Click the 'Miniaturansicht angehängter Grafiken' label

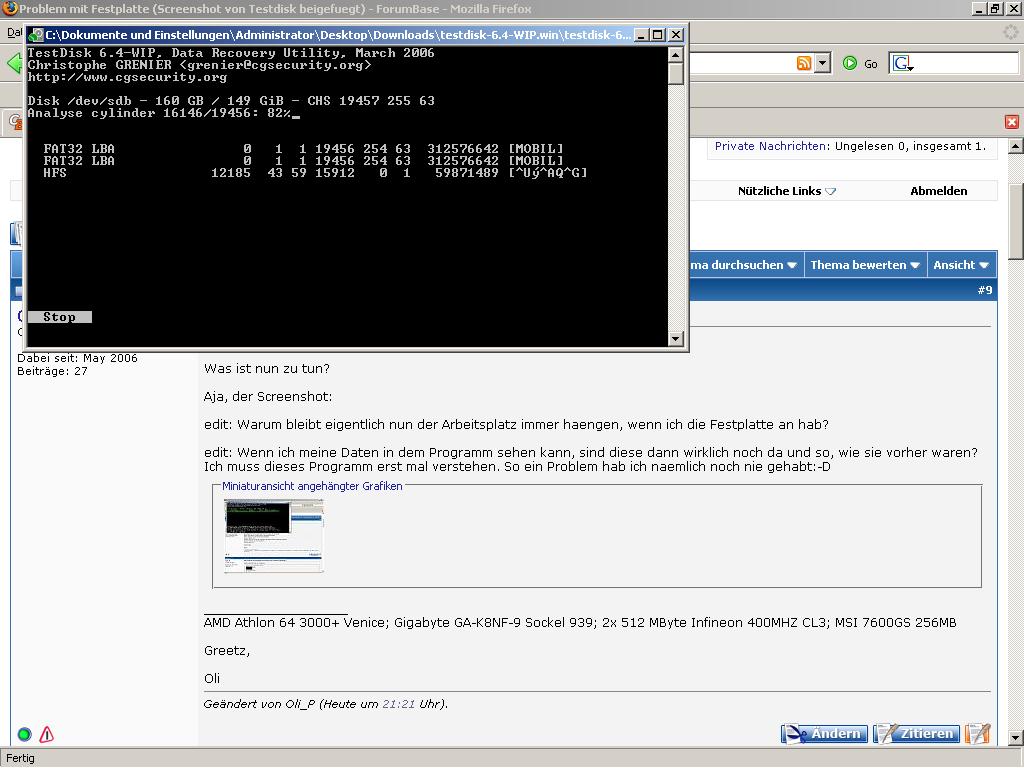click(x=312, y=486)
